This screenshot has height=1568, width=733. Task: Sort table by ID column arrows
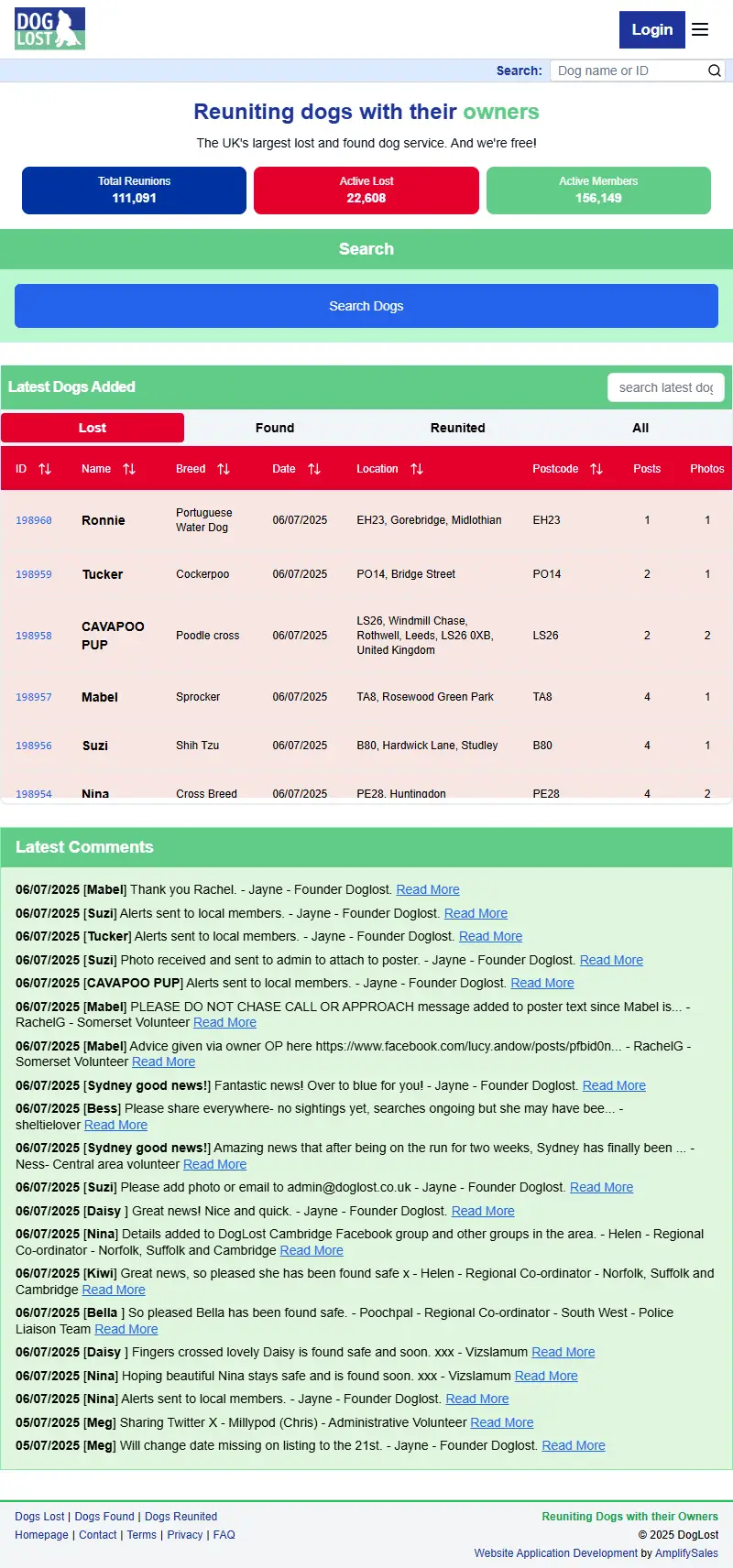(x=45, y=469)
